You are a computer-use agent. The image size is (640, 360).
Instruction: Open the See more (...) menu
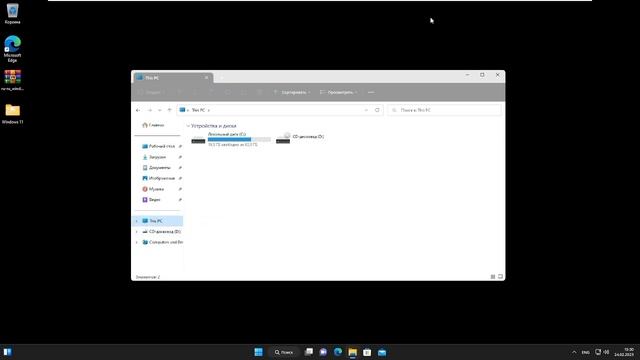pos(371,92)
